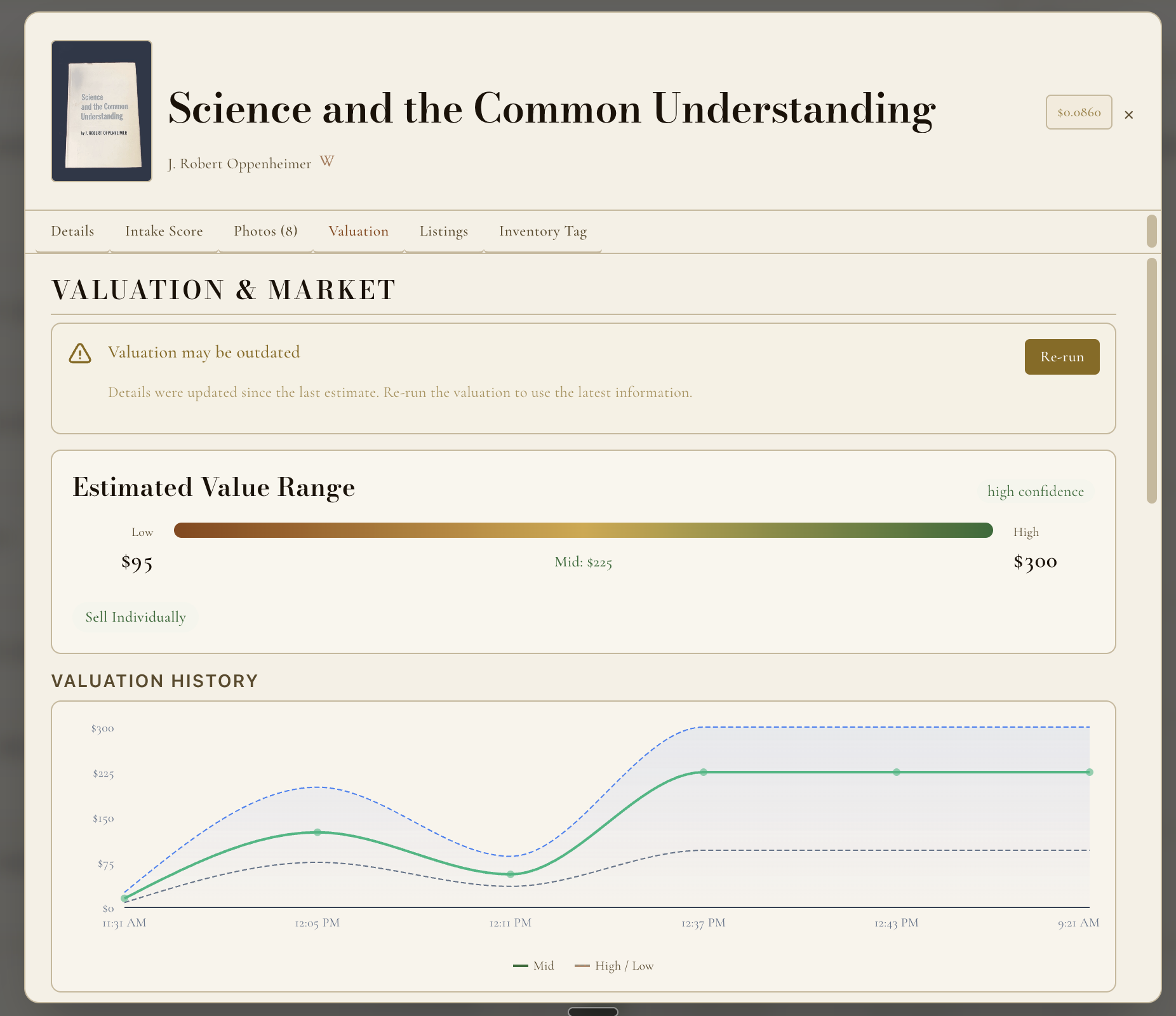Switch to Inventory Tag tab

tap(542, 231)
